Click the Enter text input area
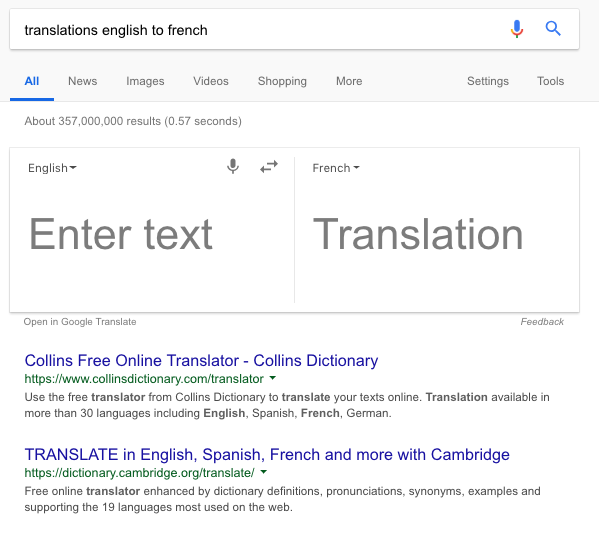Viewport: 599px width, 534px height. [x=152, y=234]
